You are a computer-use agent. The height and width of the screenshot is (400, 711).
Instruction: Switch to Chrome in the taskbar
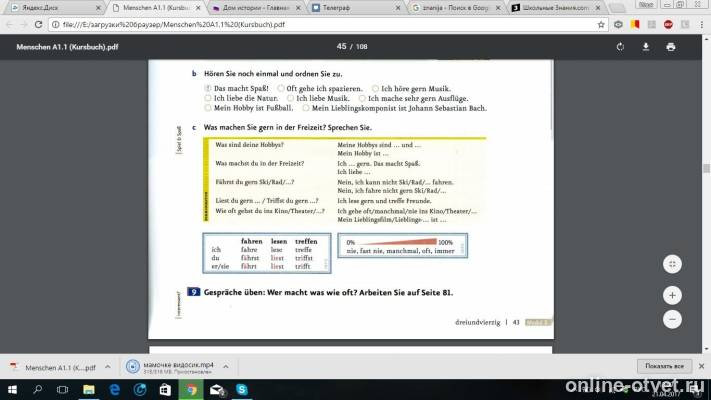[x=191, y=390]
